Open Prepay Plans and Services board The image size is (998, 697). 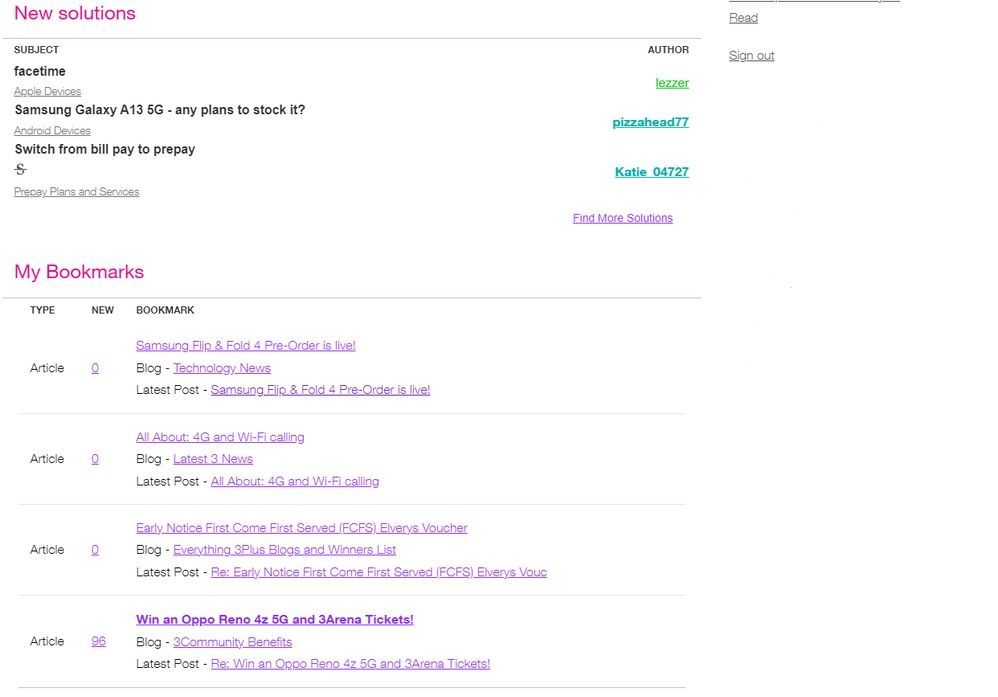[x=76, y=192]
